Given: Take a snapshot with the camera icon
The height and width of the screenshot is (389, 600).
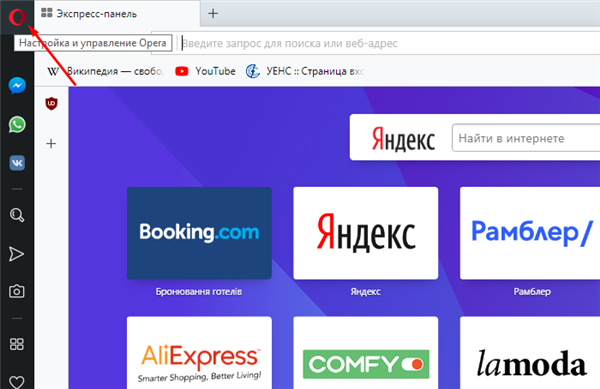Looking at the screenshot, I should 16,291.
